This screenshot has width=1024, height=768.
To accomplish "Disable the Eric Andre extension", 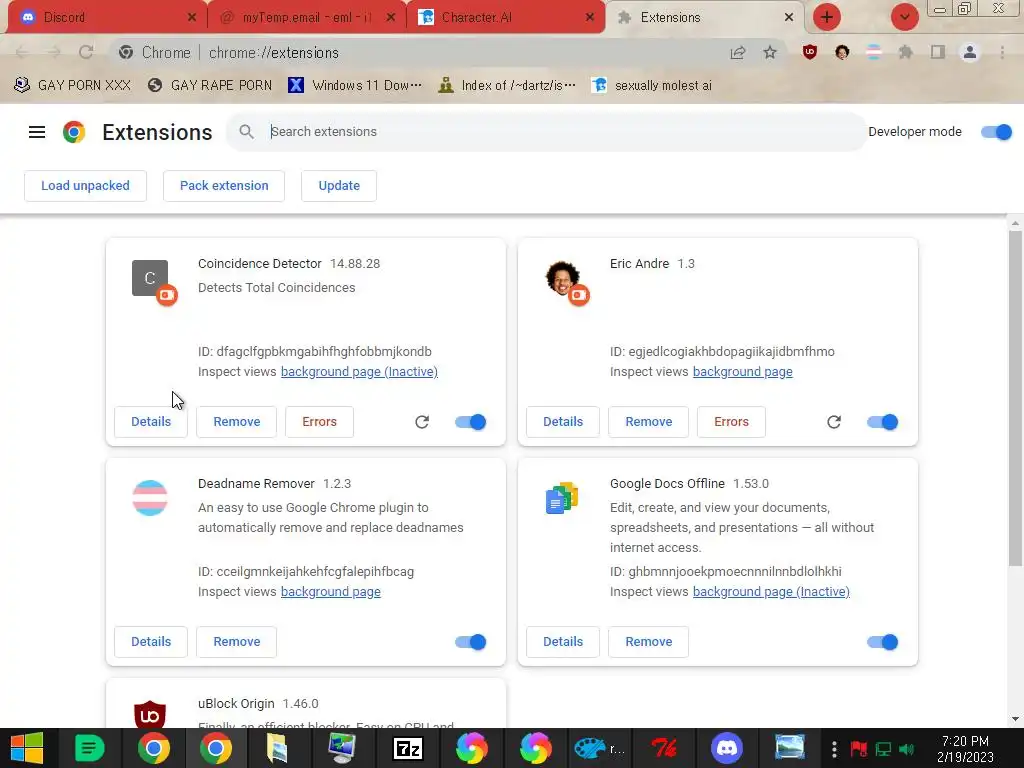I will 883,422.
